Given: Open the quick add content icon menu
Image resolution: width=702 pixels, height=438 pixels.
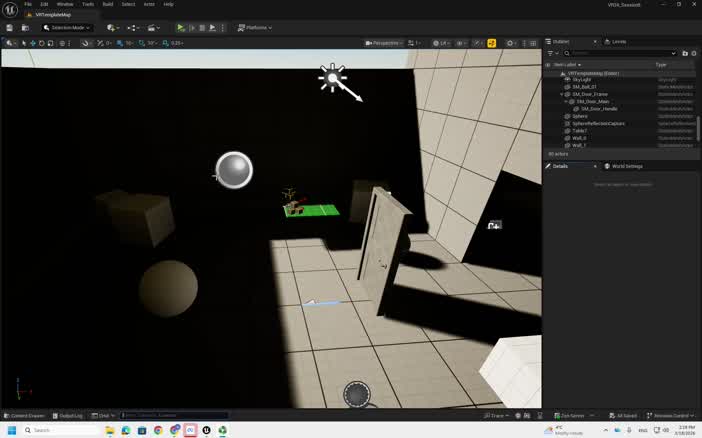Looking at the screenshot, I should 113,28.
